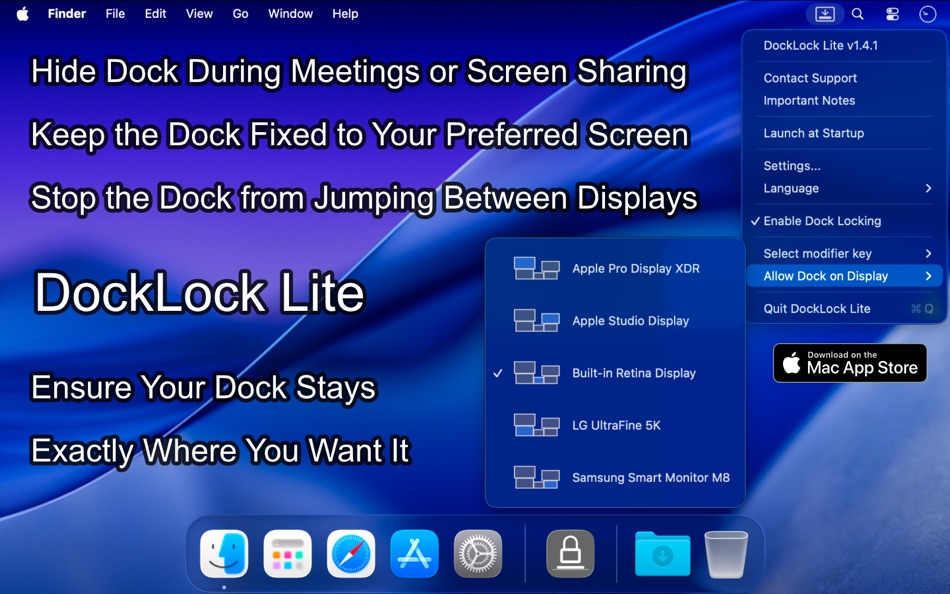
Task: Open Launchpad from the Dock
Action: (x=288, y=553)
